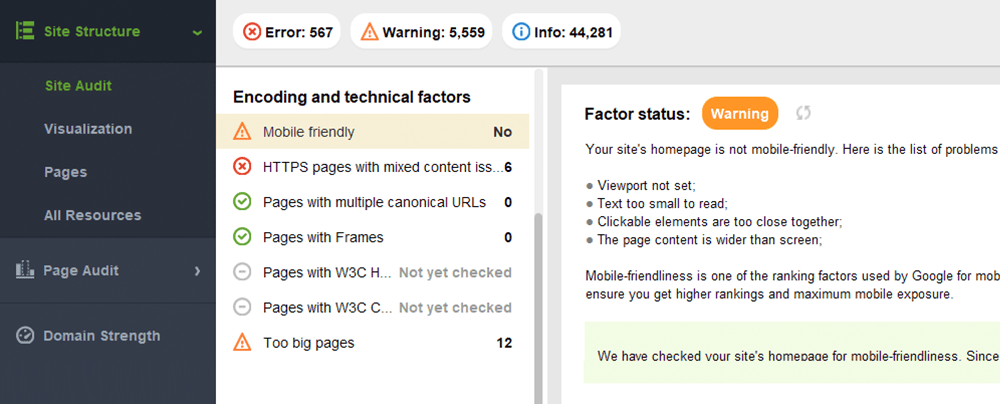Image resolution: width=1000 pixels, height=404 pixels.
Task: Click the error icon for HTTPS mixed content
Action: pos(242,167)
